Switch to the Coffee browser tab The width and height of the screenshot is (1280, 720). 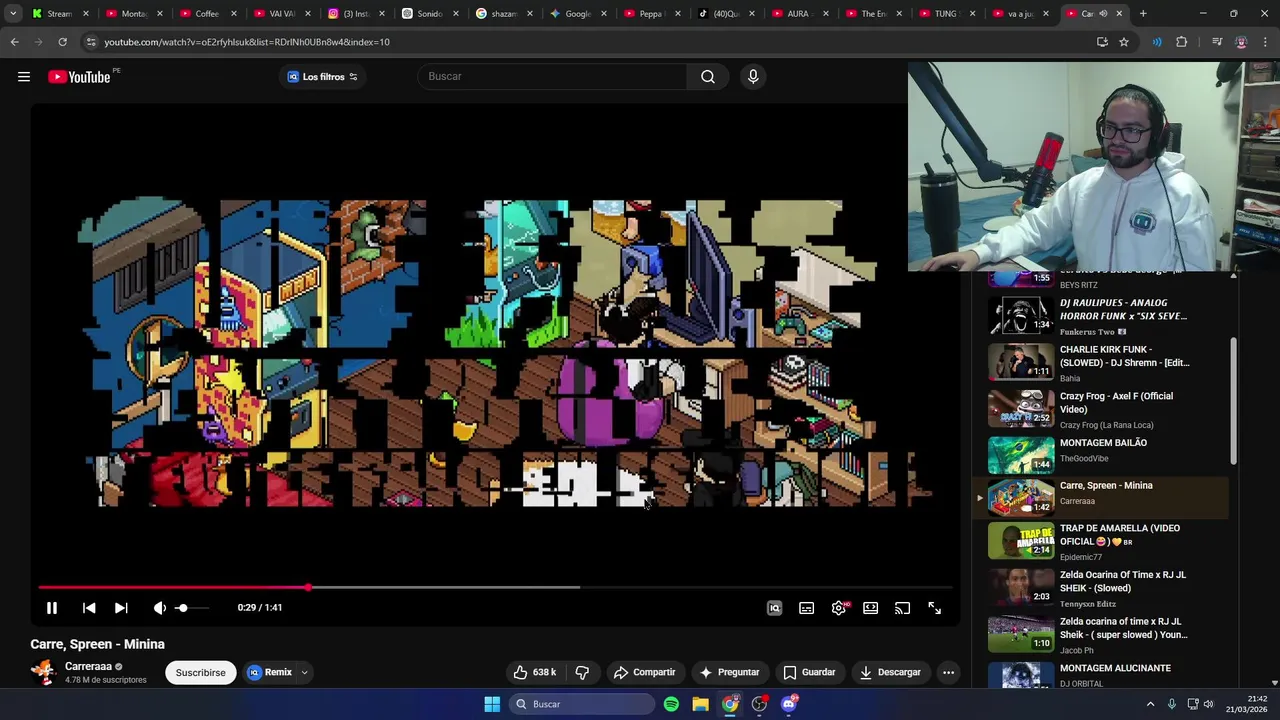(206, 14)
